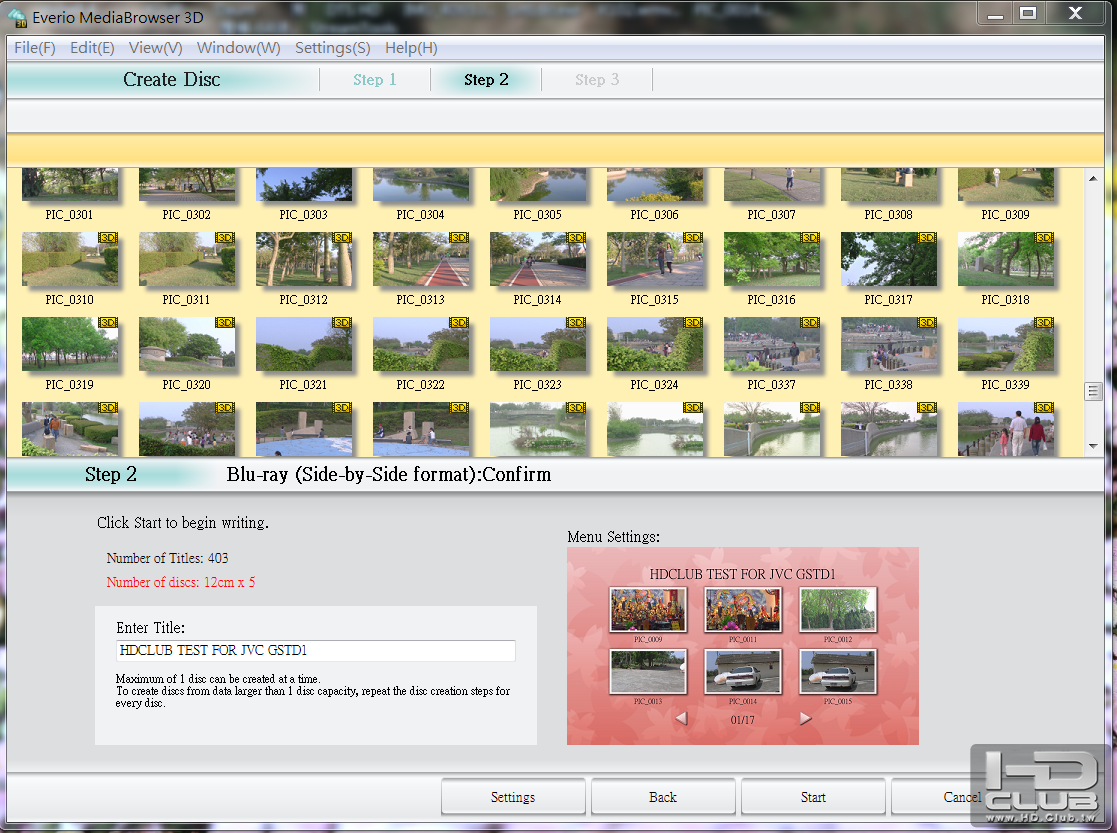Click the PIC_0014 car thumbnail in menu preview
This screenshot has width=1117, height=833.
[743, 671]
